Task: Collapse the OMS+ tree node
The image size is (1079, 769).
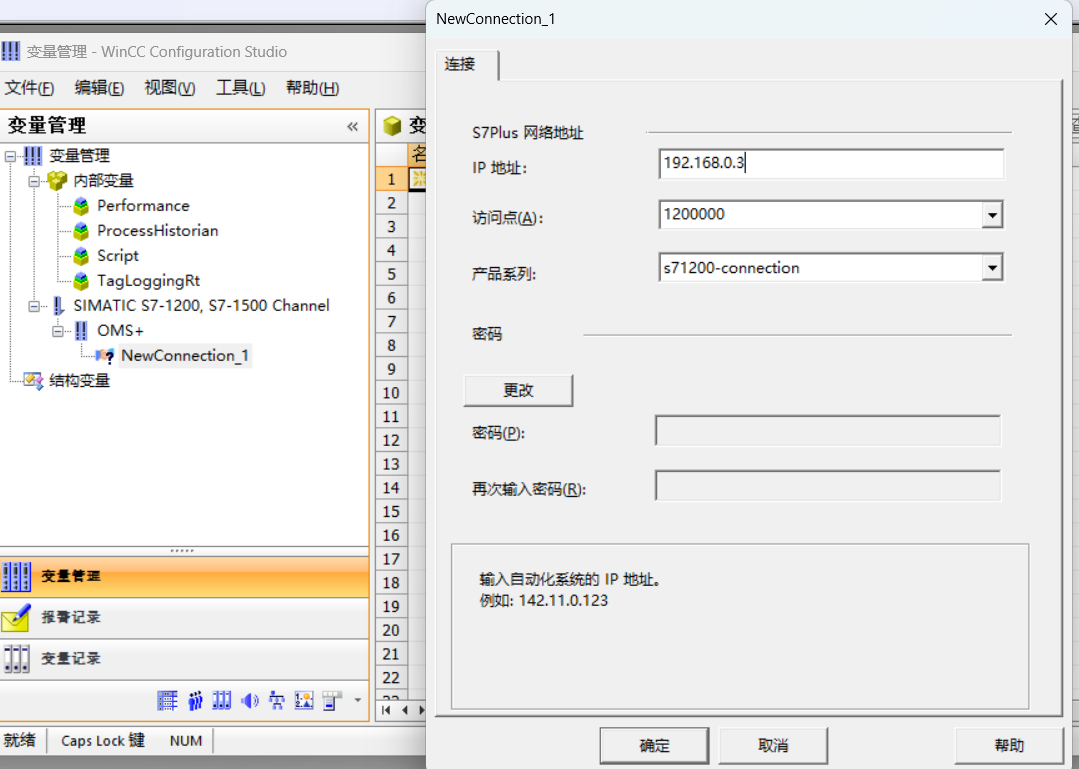Action: click(58, 331)
